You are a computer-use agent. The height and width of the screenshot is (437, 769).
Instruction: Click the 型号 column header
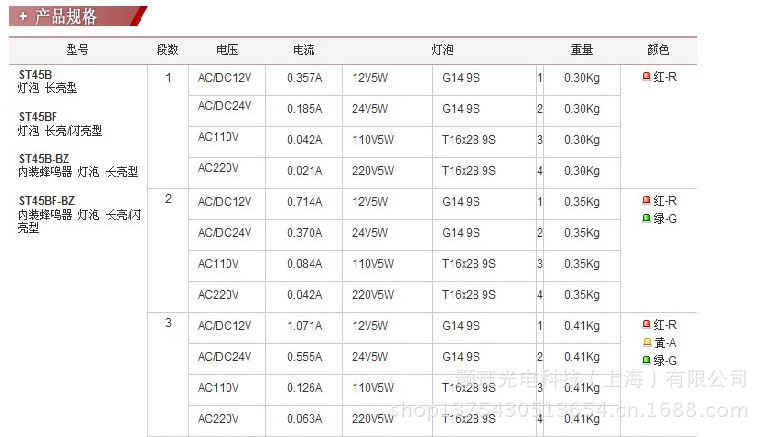[x=77, y=50]
